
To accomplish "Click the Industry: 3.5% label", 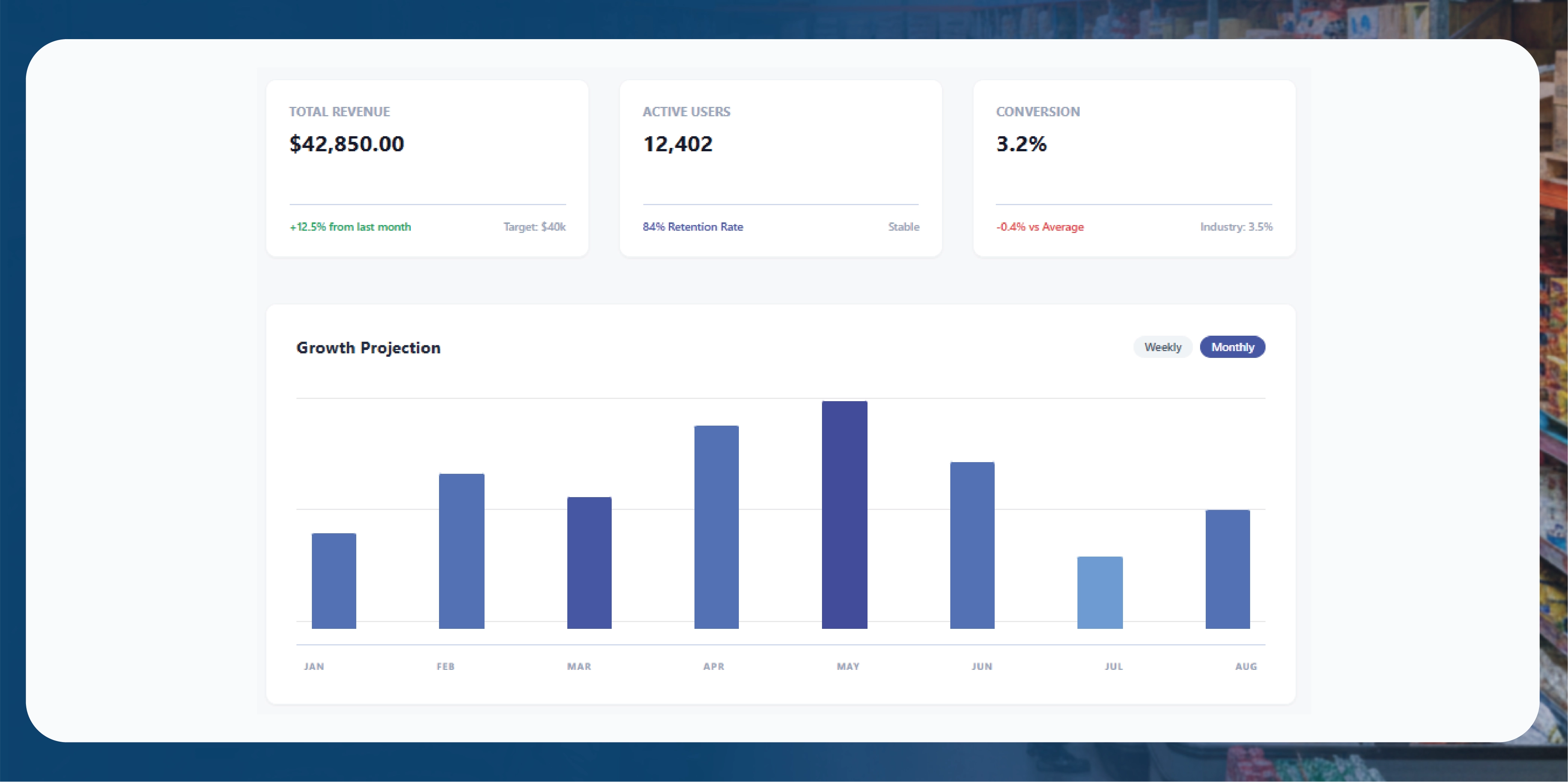I will coord(1236,227).
